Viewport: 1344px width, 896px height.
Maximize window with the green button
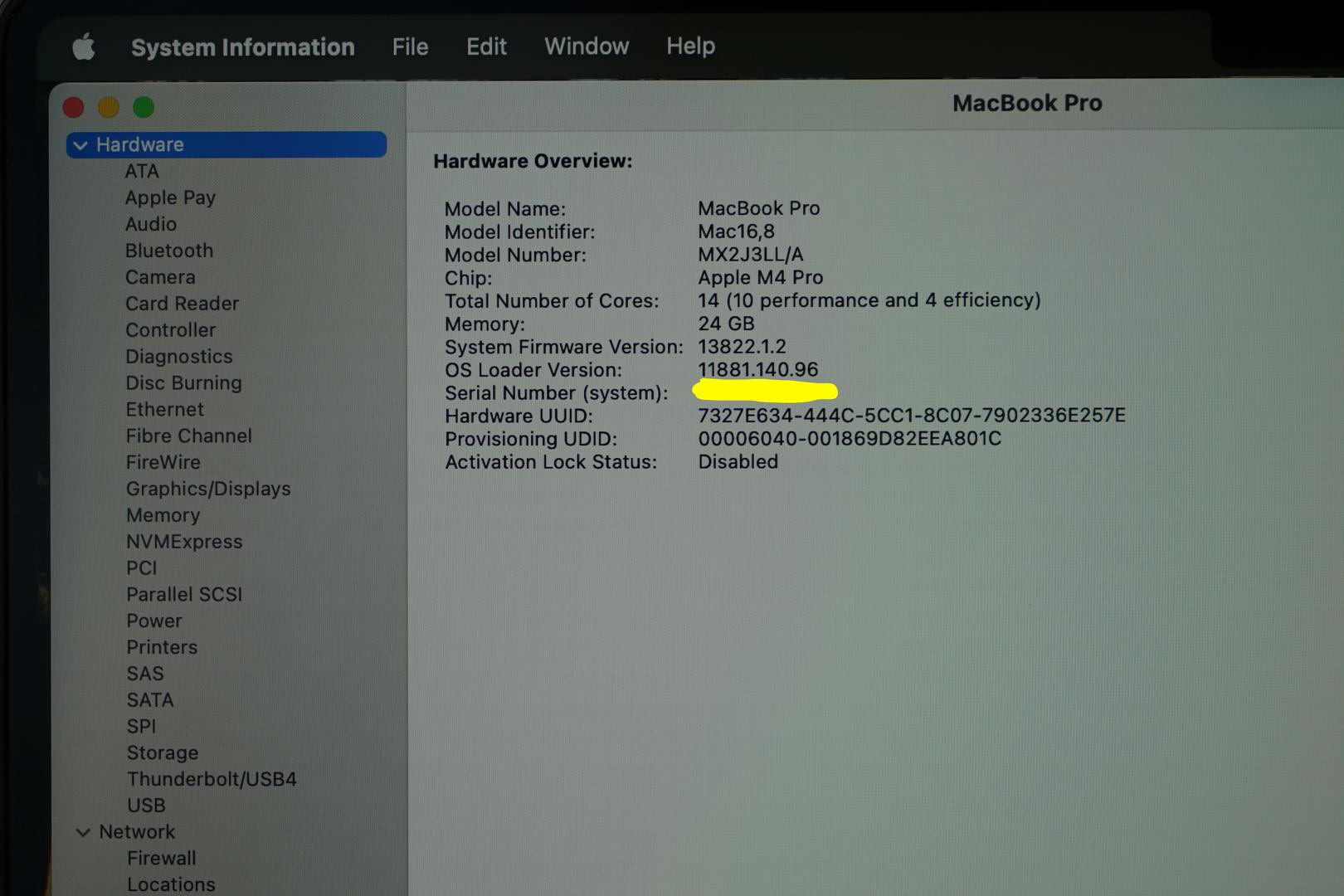144,107
